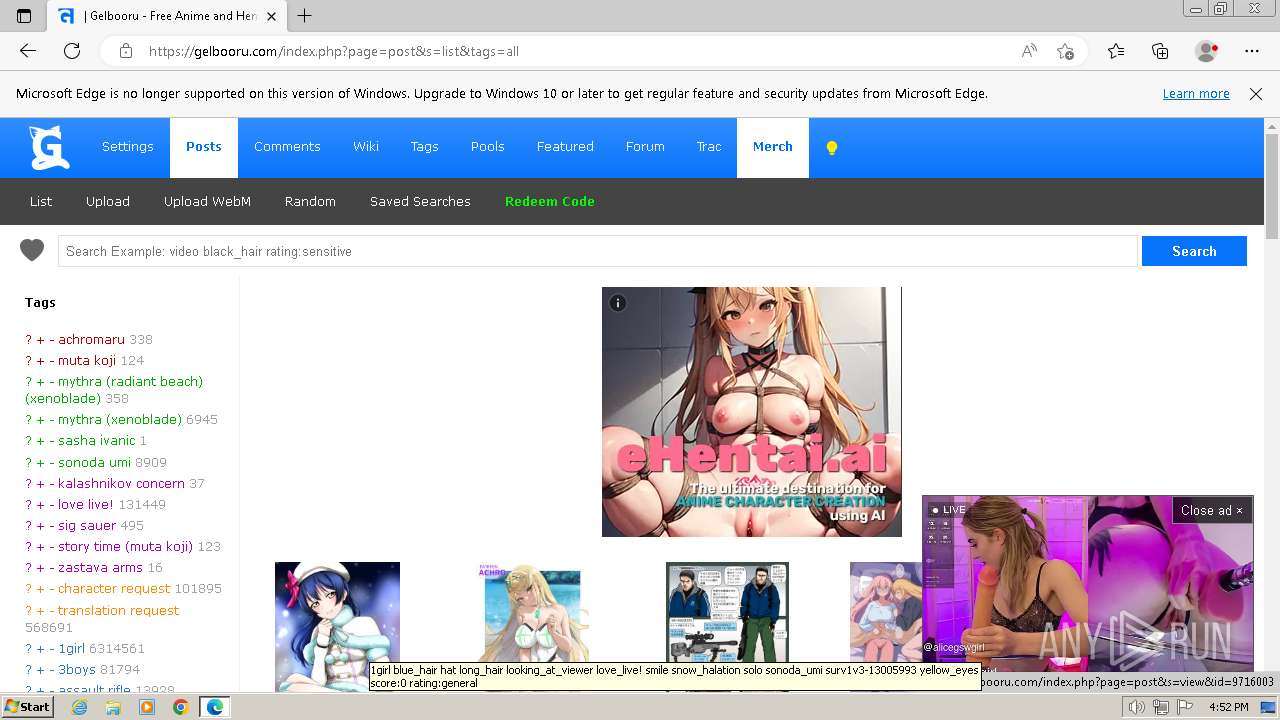This screenshot has height=720, width=1280.
Task: Open a new tab with plus icon
Action: [305, 16]
